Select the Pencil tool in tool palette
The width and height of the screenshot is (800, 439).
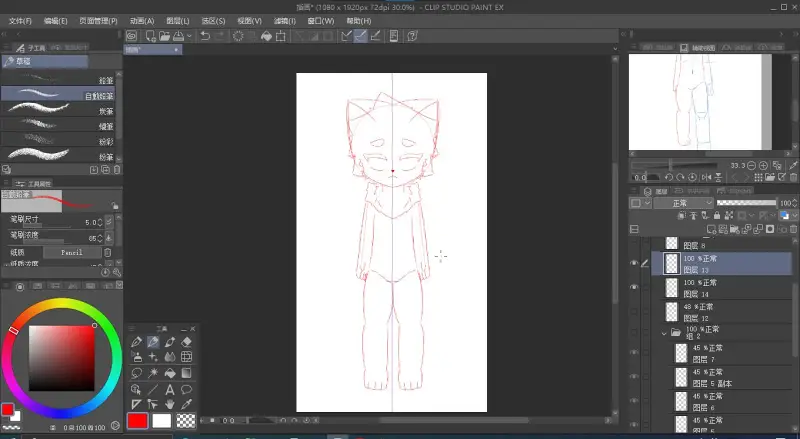153,342
